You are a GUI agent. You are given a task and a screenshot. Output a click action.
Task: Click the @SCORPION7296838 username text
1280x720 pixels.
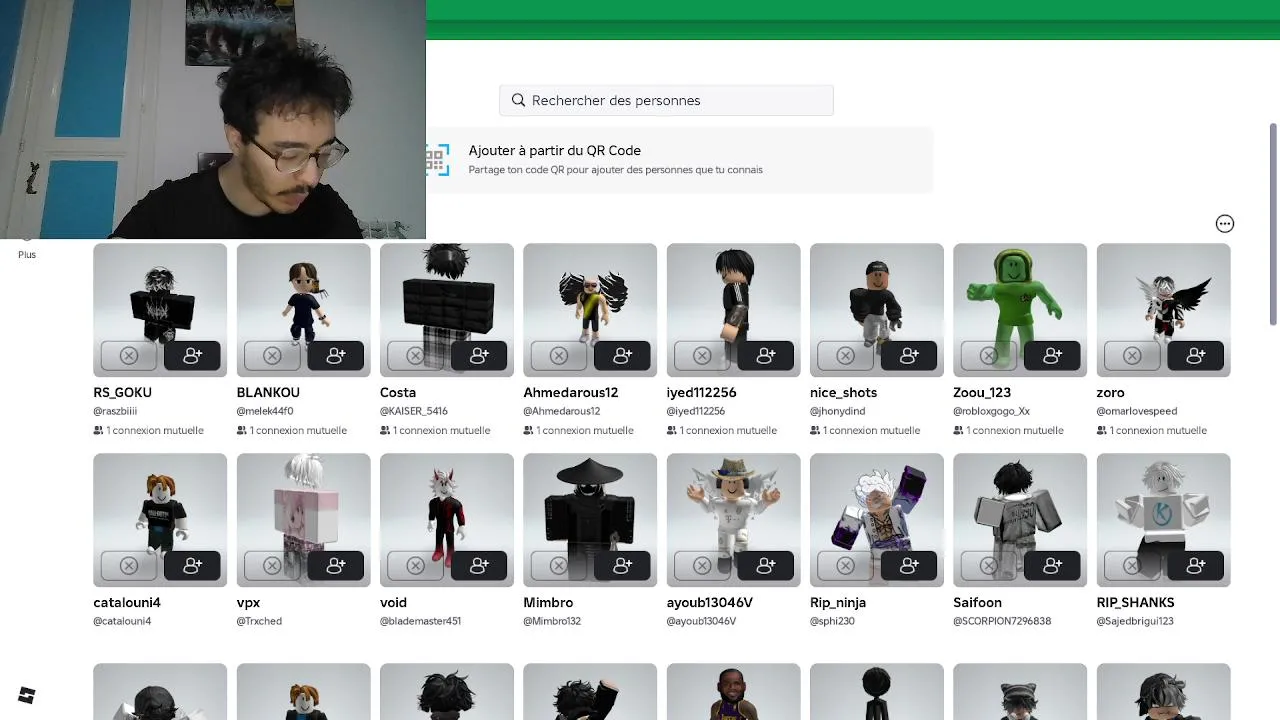click(1002, 621)
